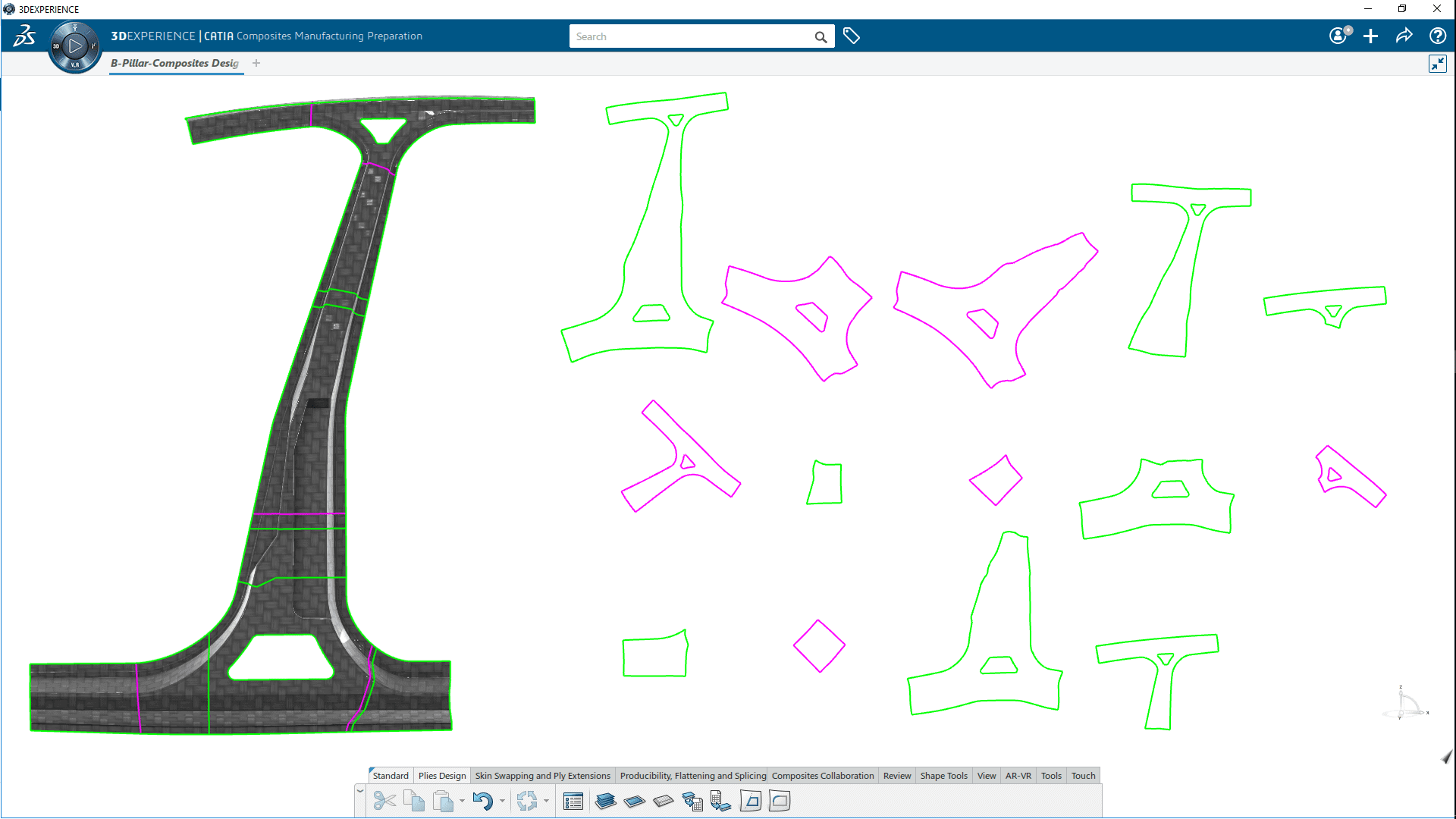Expand the Composites Collaboration tab options
The height and width of the screenshot is (819, 1456).
point(823,775)
